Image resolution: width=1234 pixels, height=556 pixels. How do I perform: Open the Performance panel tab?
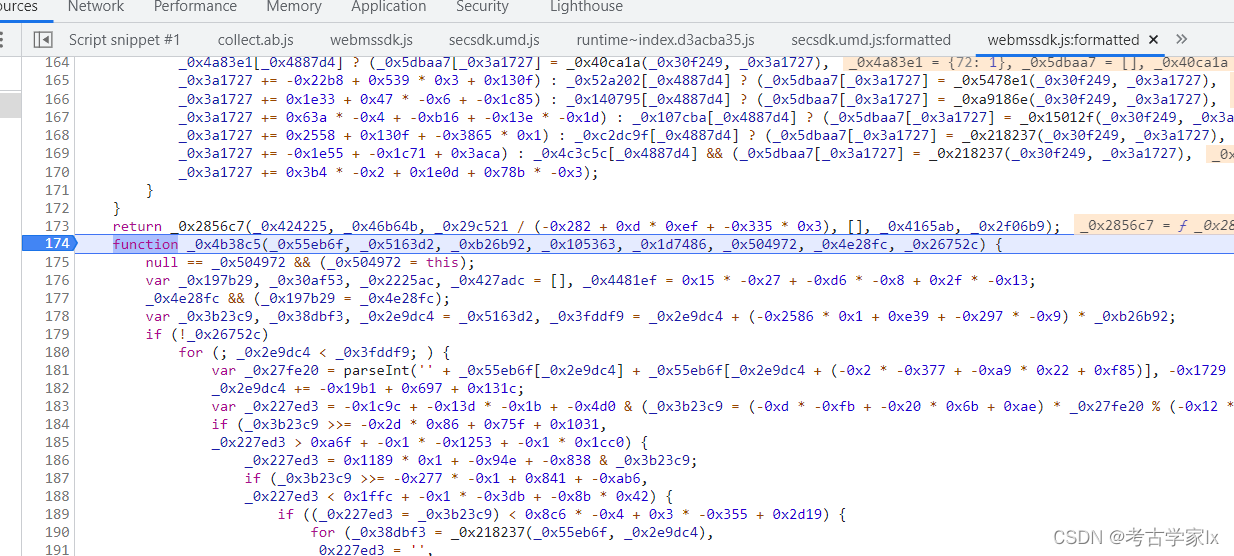point(196,6)
